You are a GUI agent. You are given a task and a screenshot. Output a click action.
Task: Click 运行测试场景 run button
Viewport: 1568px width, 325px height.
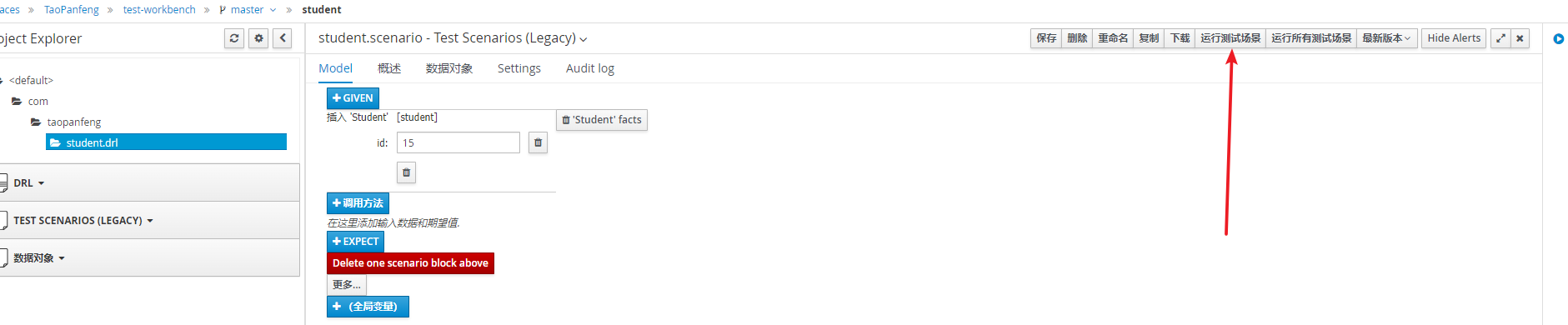(x=1230, y=38)
